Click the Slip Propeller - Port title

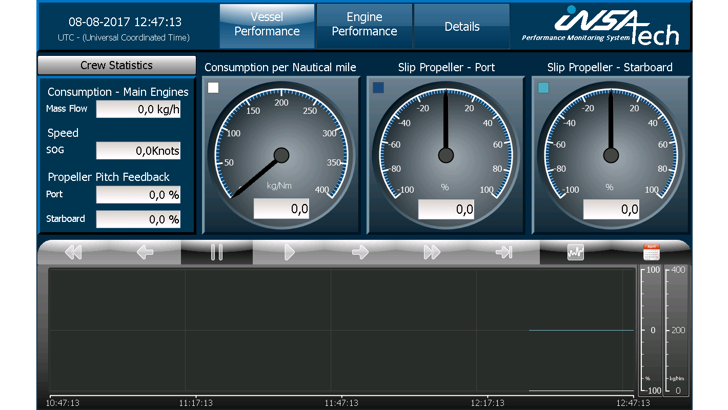(x=446, y=67)
